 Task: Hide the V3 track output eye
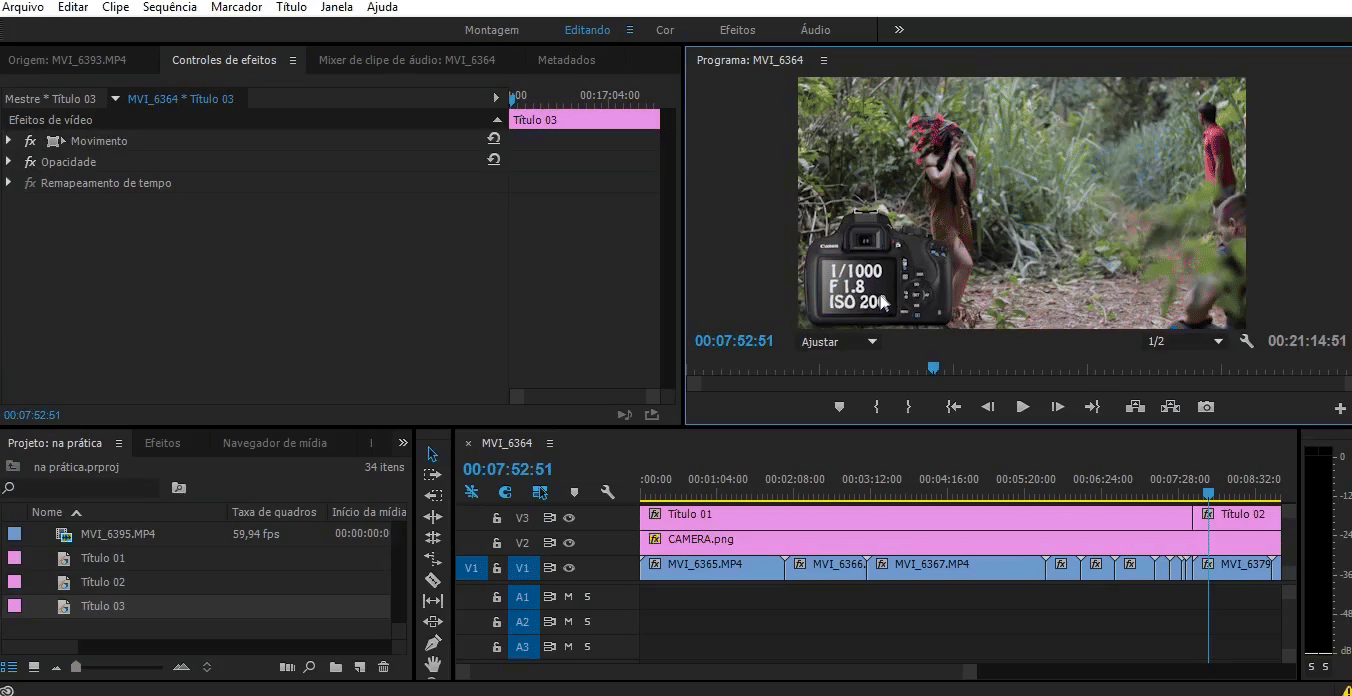coord(569,518)
